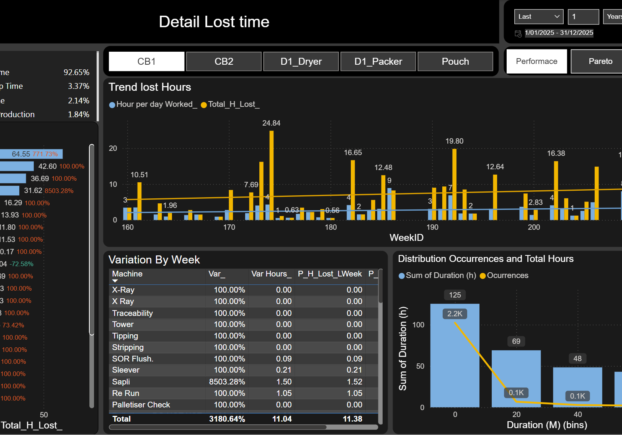
Task: Click the yellow Ocurrences legend marker
Action: pos(482,276)
